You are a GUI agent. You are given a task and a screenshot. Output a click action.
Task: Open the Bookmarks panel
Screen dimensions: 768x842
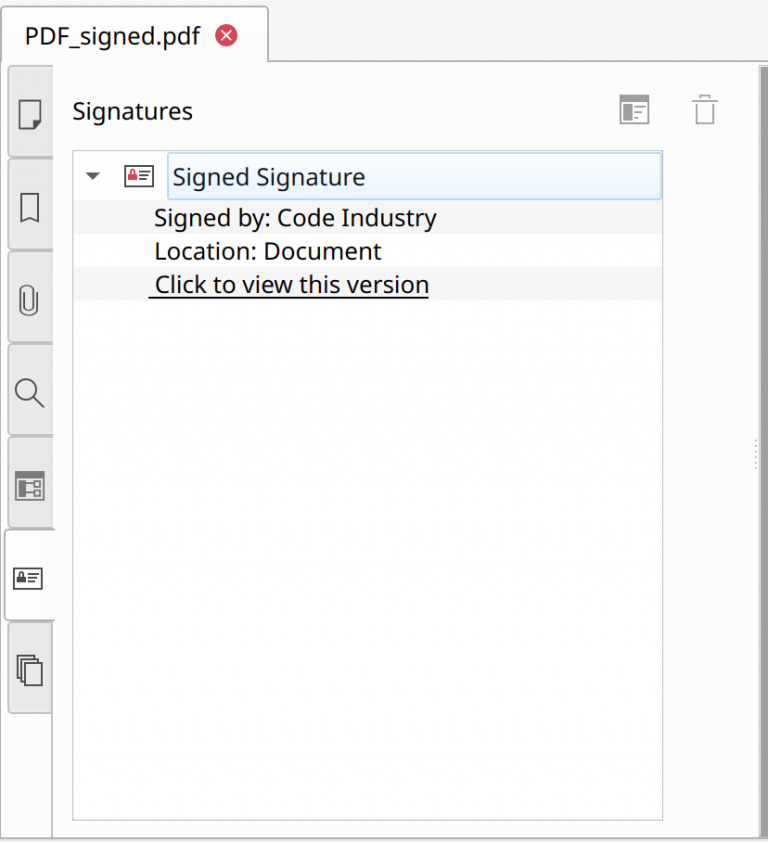click(29, 208)
